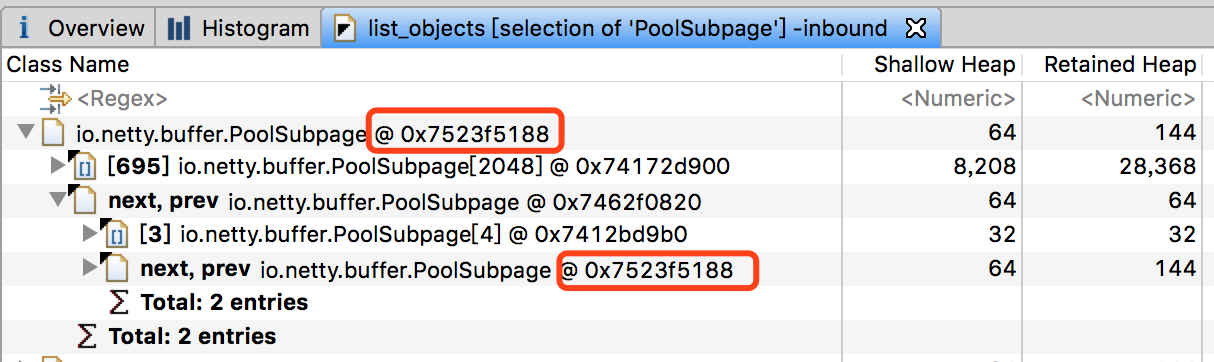The image size is (1214, 362).
Task: Expand the [695] PoolSubpage[2048] array node
Action: tap(57, 166)
